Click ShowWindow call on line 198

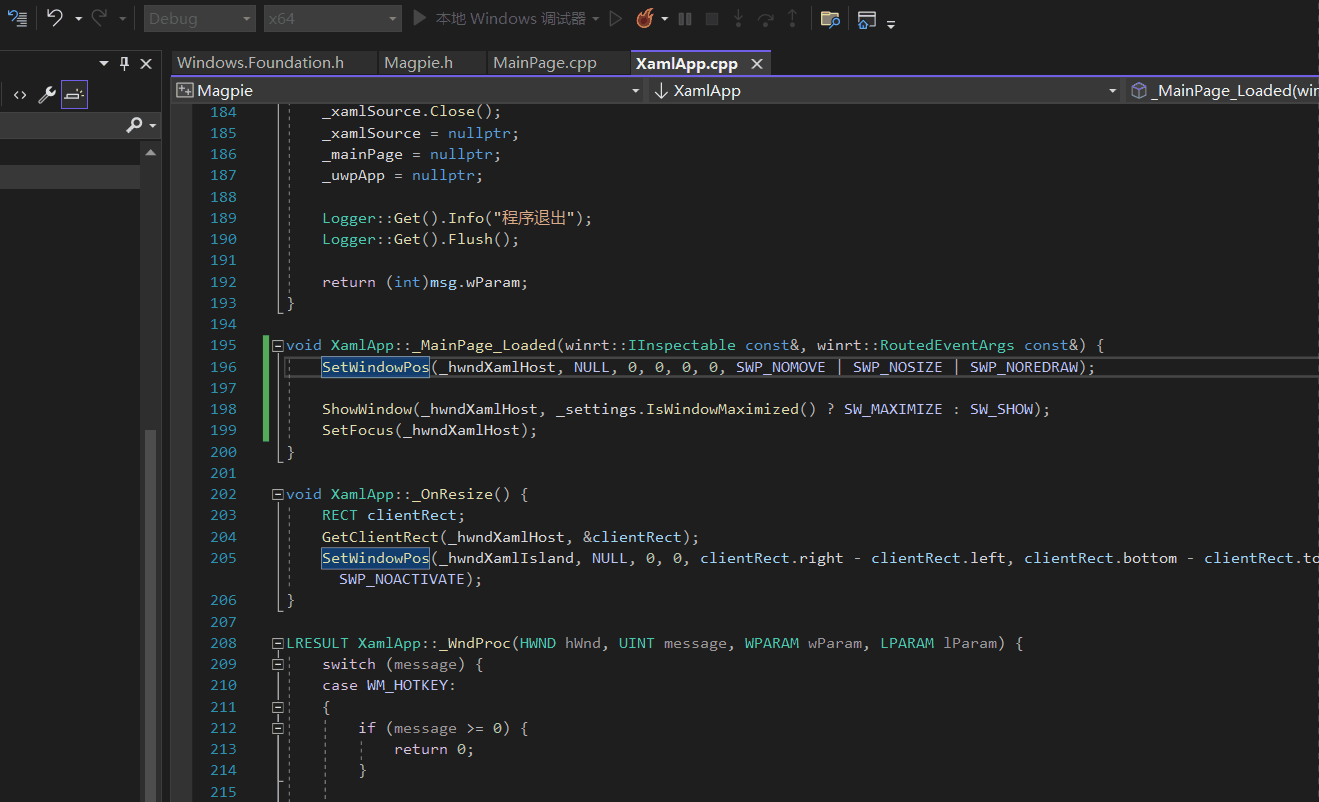366,409
